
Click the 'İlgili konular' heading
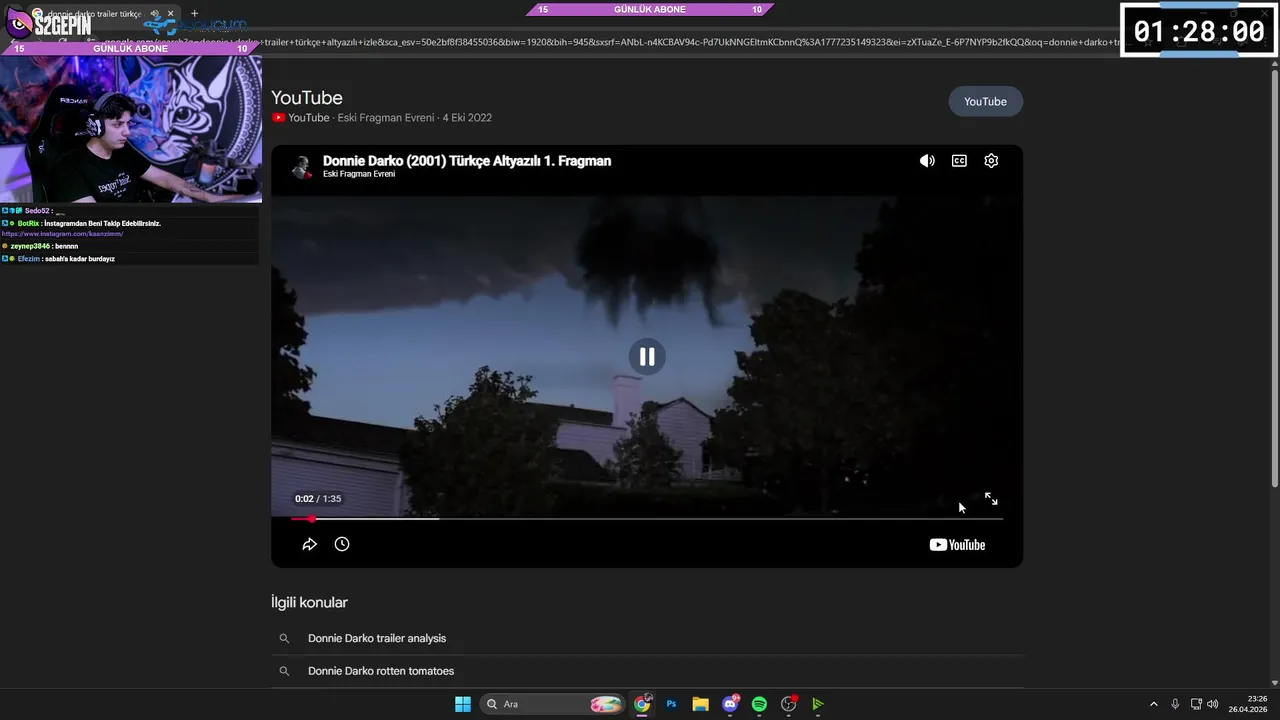click(x=309, y=602)
